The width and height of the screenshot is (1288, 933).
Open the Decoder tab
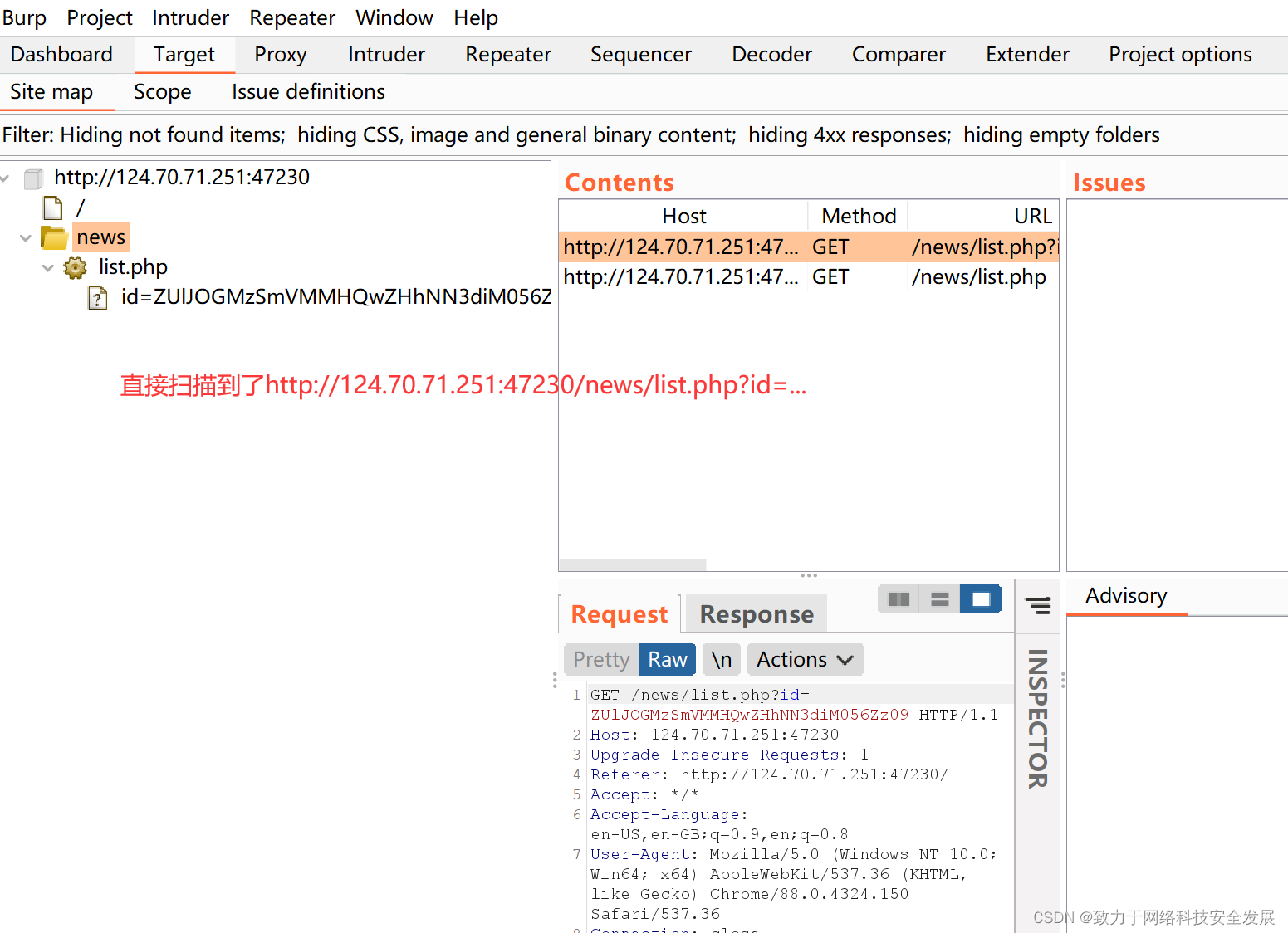(x=772, y=55)
